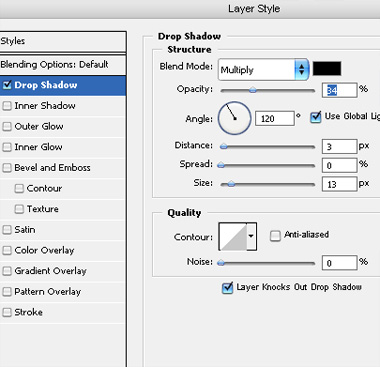Viewport: 380px width, 367px height.
Task: Select the Texture sub-style row
Action: (x=63, y=209)
